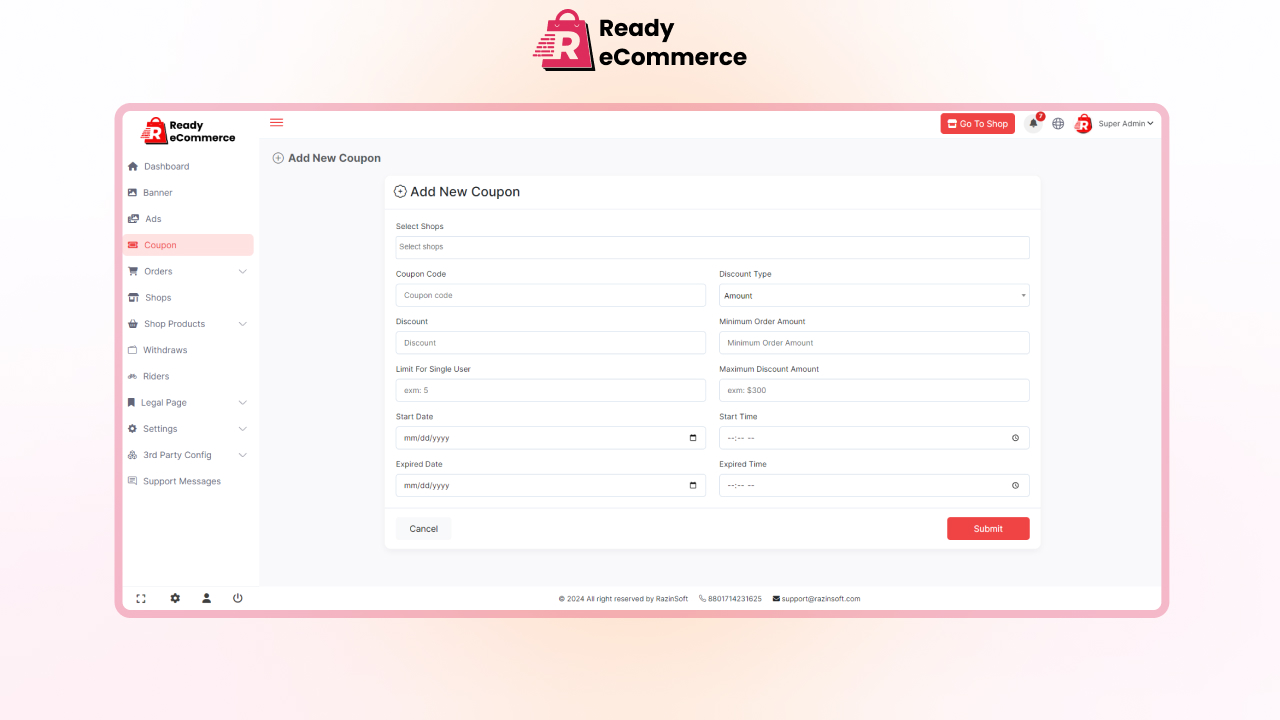Click the fullscreen icon in footer
Screen dimensions: 1280x720
(x=141, y=598)
